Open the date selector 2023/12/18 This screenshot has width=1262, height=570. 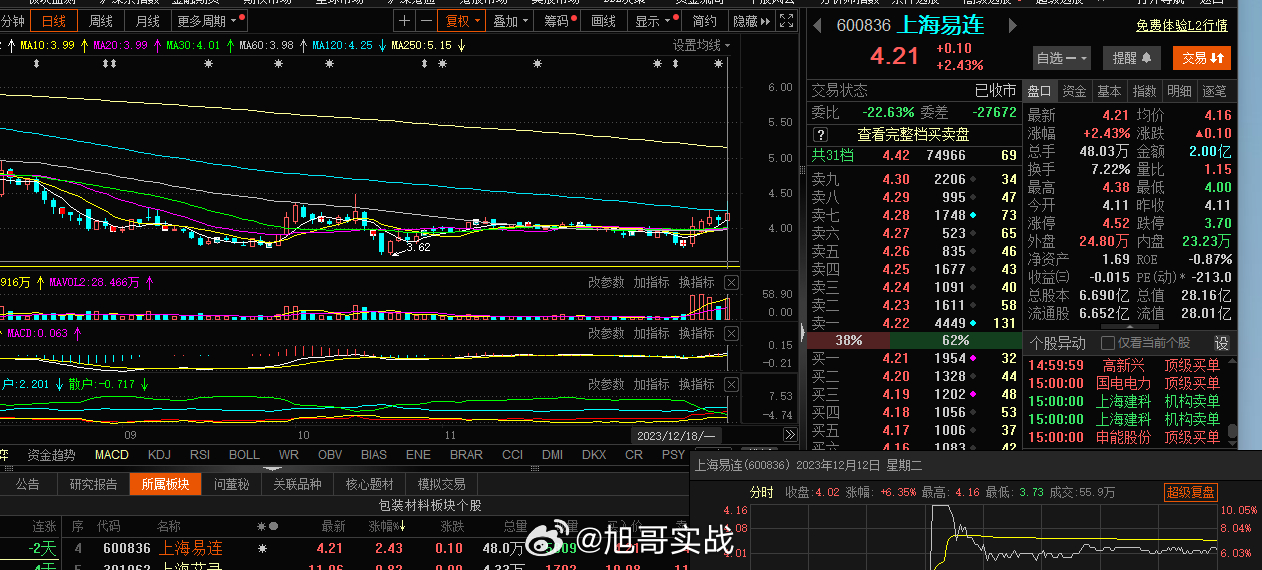pyautogui.click(x=677, y=435)
